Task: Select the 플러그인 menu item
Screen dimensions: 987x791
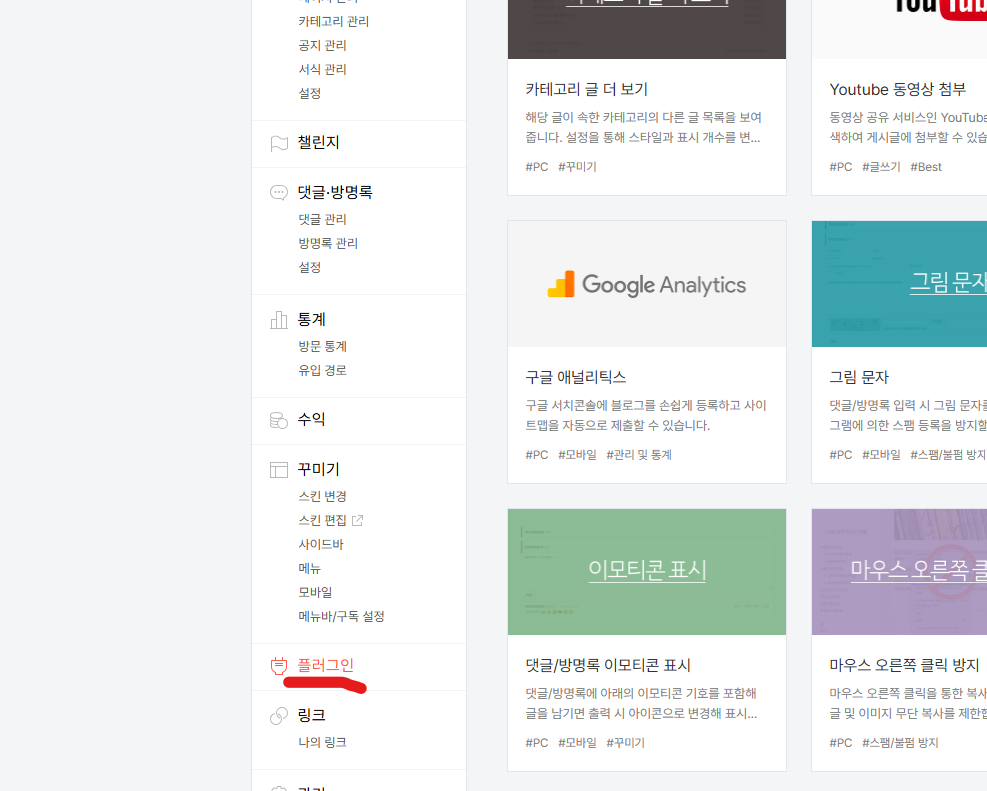Action: pyautogui.click(x=325, y=665)
